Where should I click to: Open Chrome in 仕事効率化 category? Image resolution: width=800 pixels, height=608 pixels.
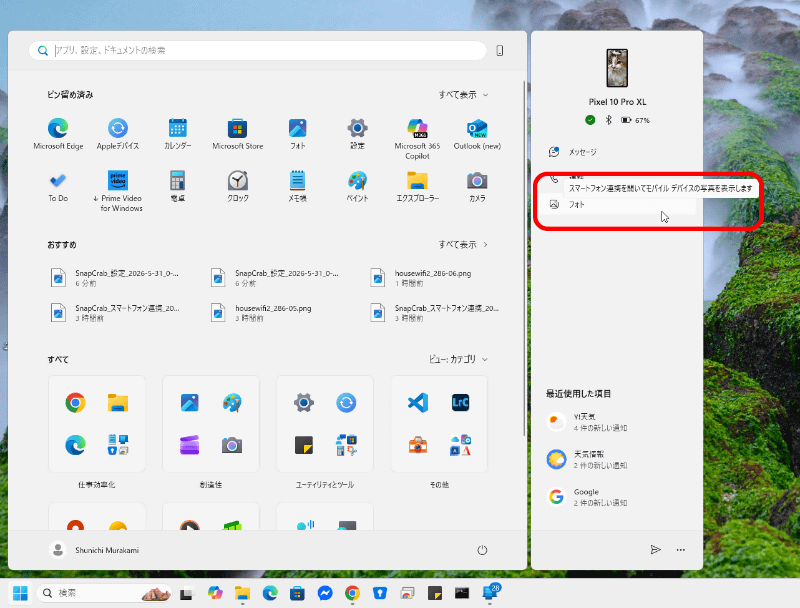point(76,403)
